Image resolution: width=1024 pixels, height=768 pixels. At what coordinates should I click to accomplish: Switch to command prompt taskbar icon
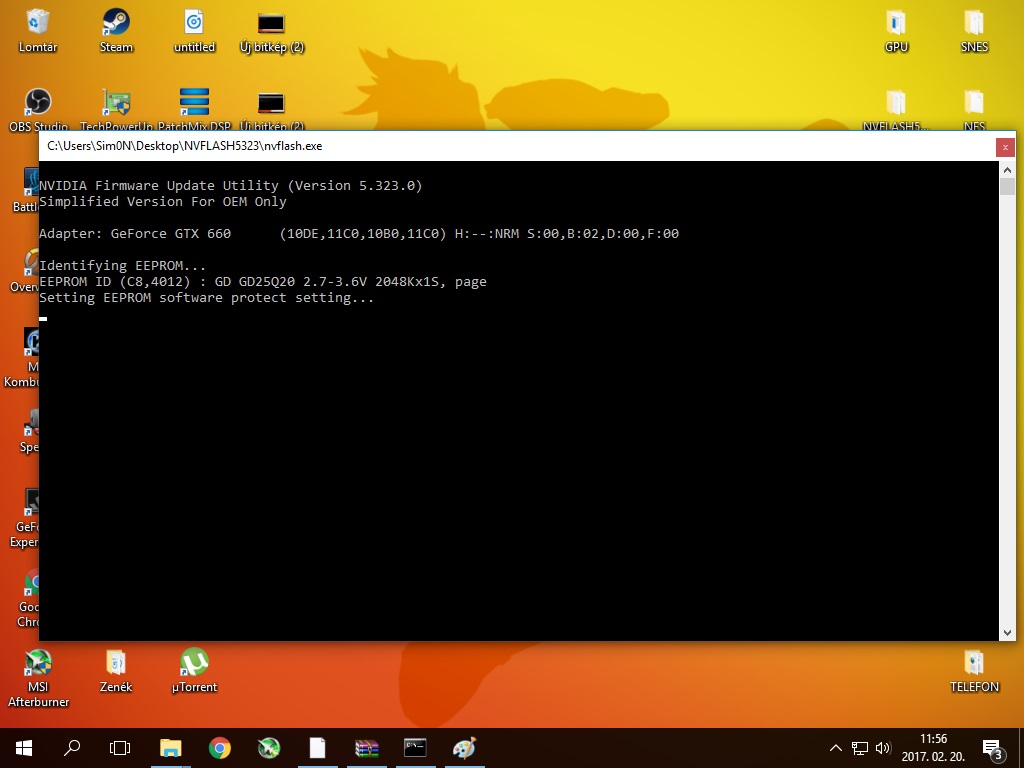click(415, 748)
